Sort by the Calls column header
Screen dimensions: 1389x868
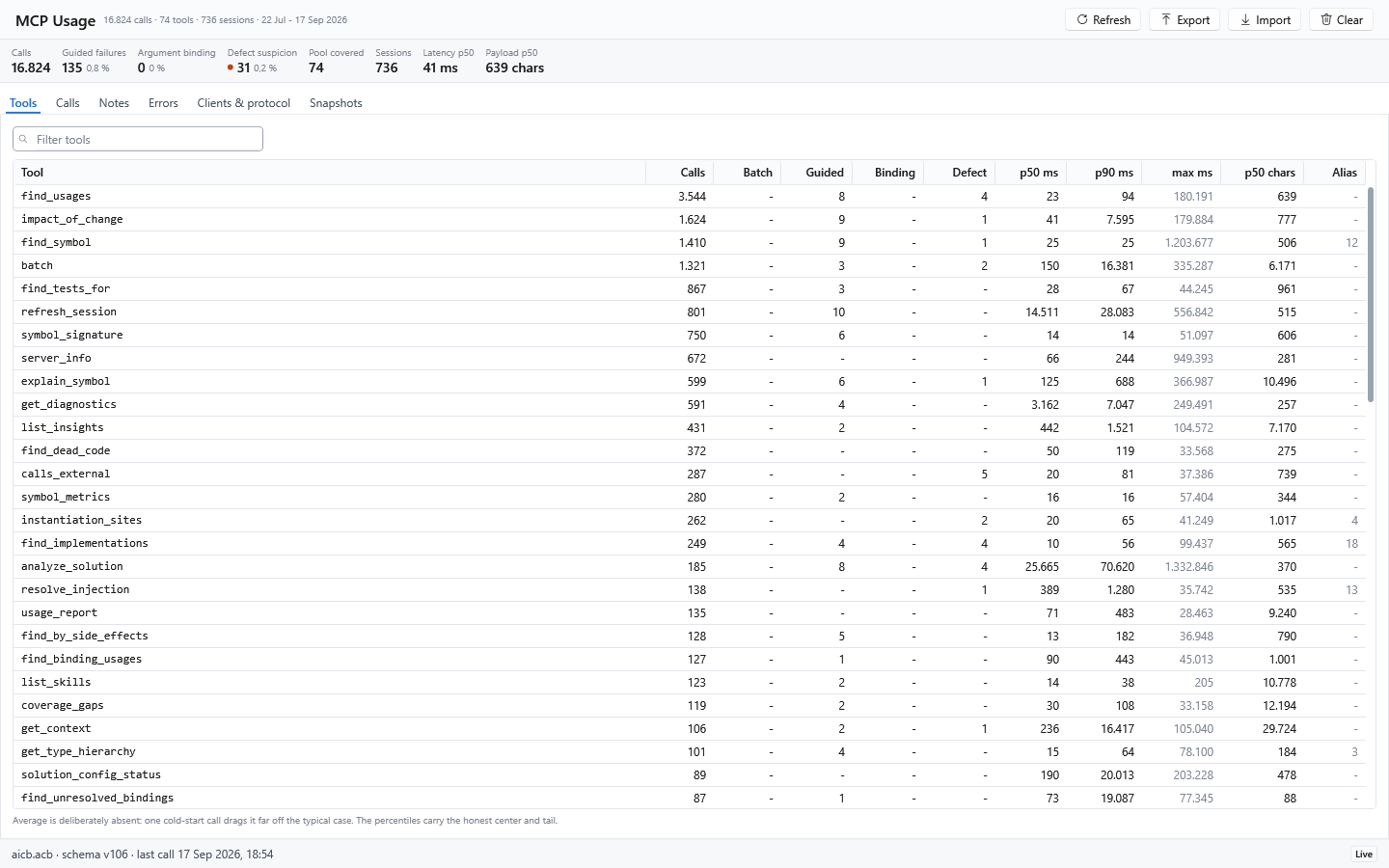pos(680,173)
